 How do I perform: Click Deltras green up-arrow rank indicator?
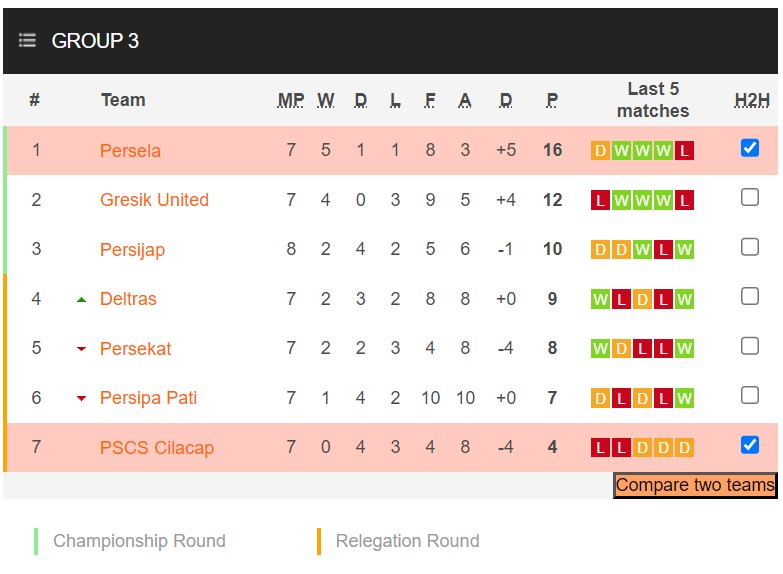81,299
